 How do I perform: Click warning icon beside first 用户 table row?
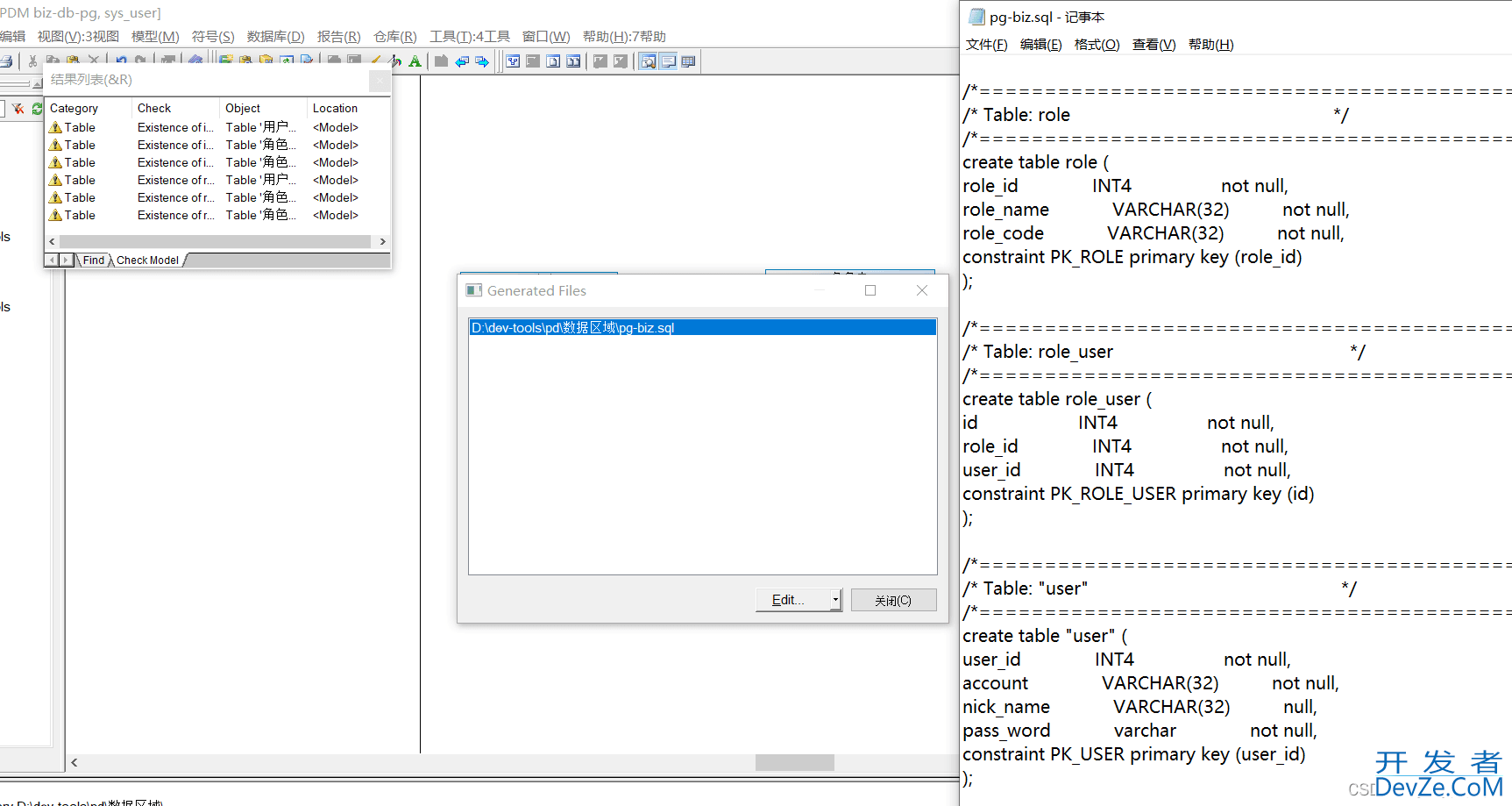click(x=55, y=127)
